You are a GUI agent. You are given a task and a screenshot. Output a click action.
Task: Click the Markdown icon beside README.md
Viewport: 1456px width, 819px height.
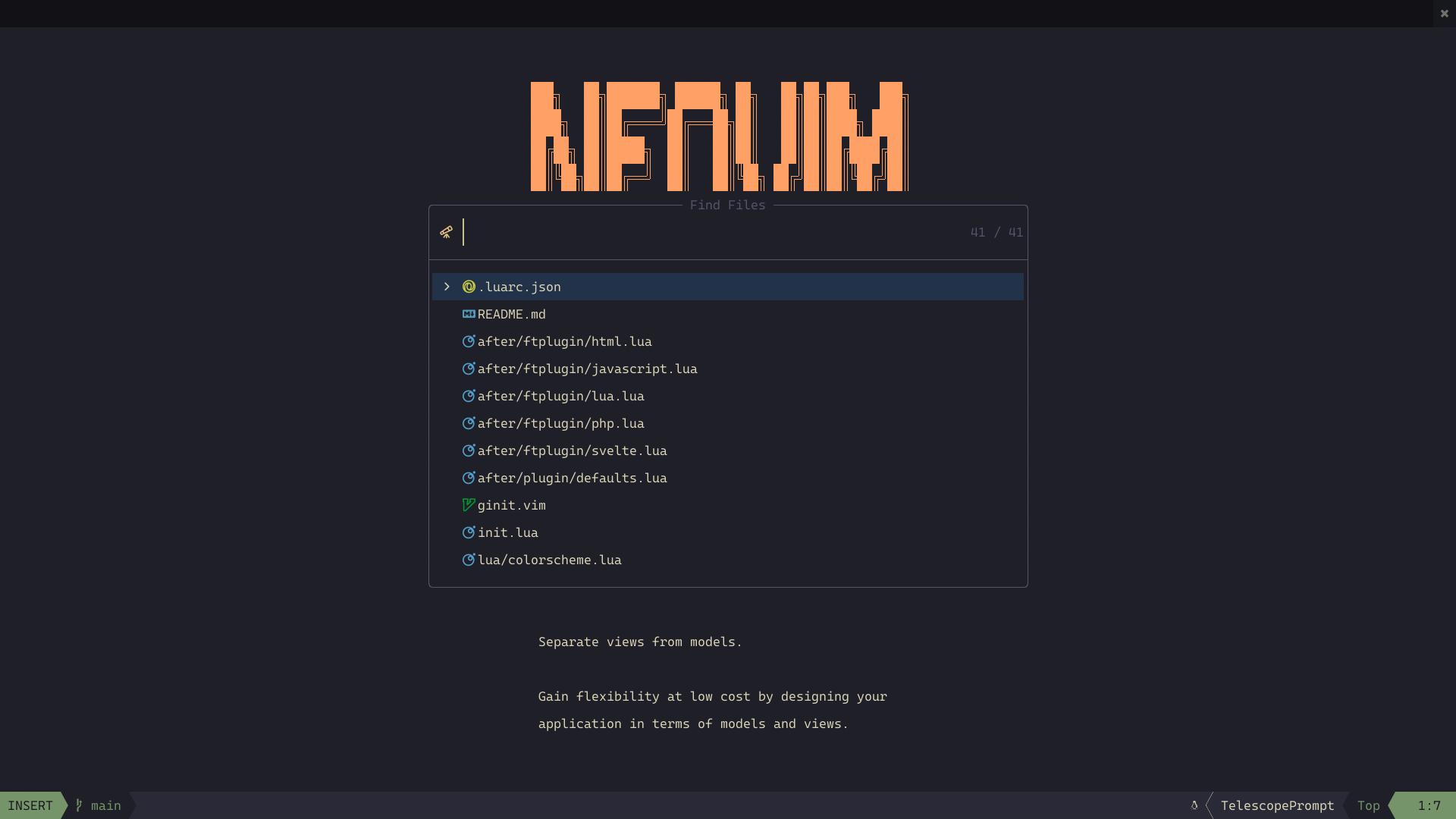pyautogui.click(x=469, y=314)
